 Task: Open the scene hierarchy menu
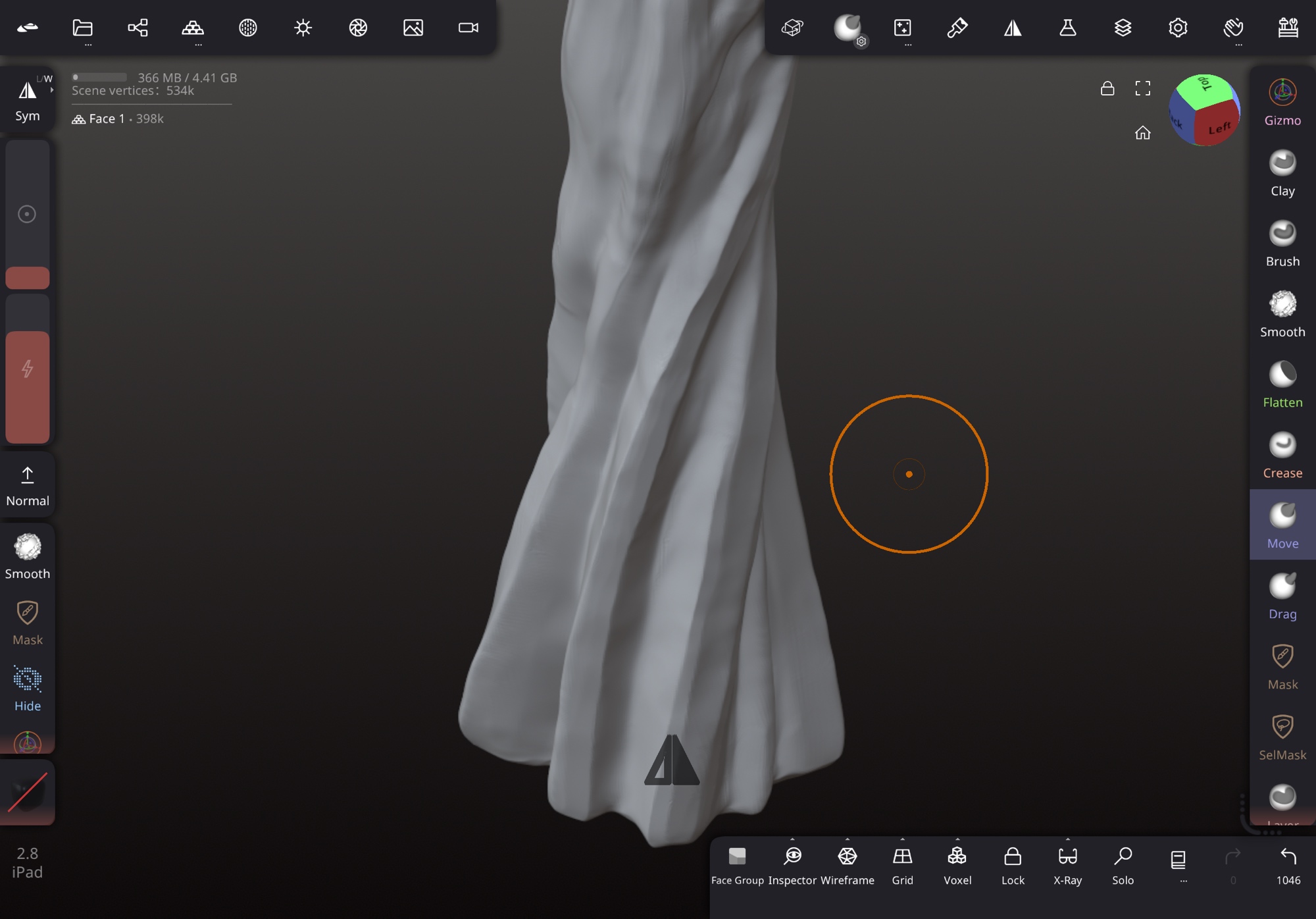(x=138, y=28)
